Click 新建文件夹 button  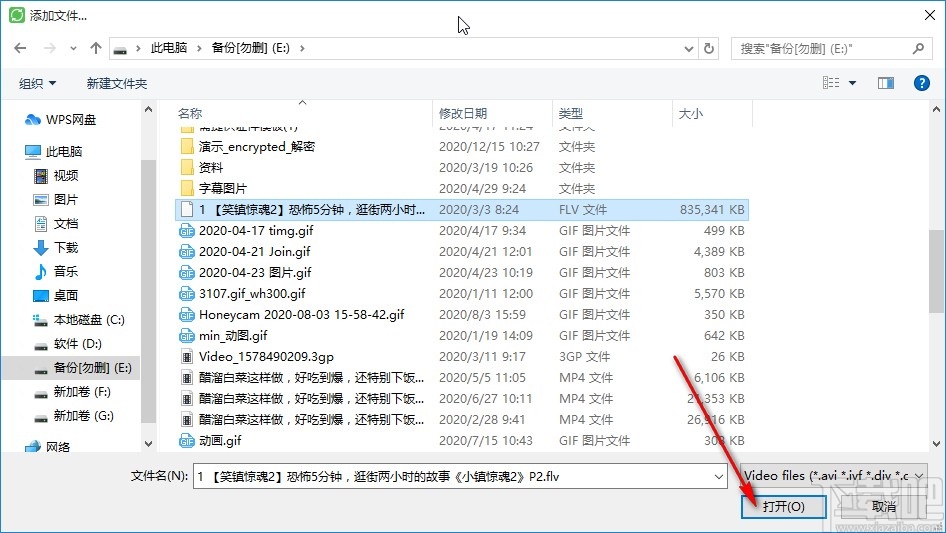tap(116, 83)
